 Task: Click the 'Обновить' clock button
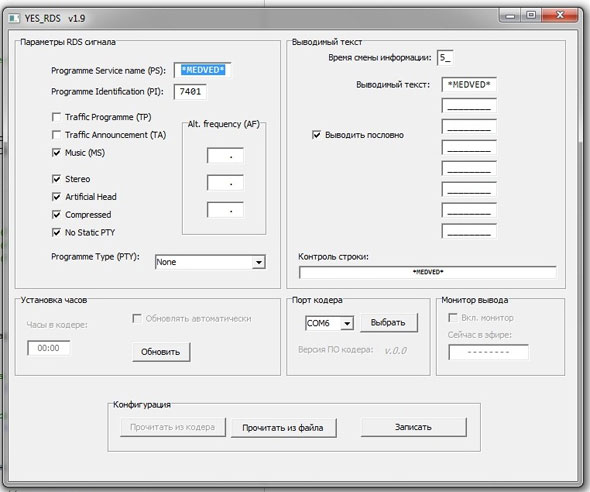[161, 352]
